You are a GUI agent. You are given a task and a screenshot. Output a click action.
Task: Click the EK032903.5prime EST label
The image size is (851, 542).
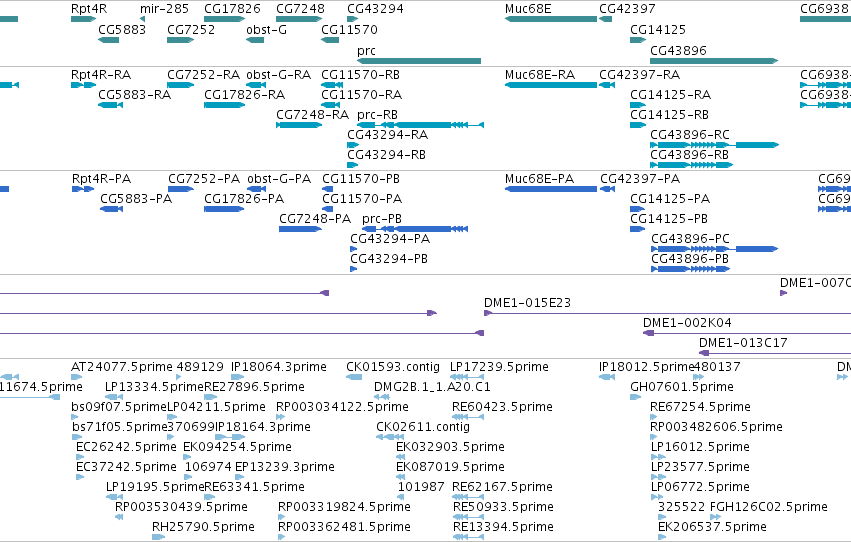450,447
